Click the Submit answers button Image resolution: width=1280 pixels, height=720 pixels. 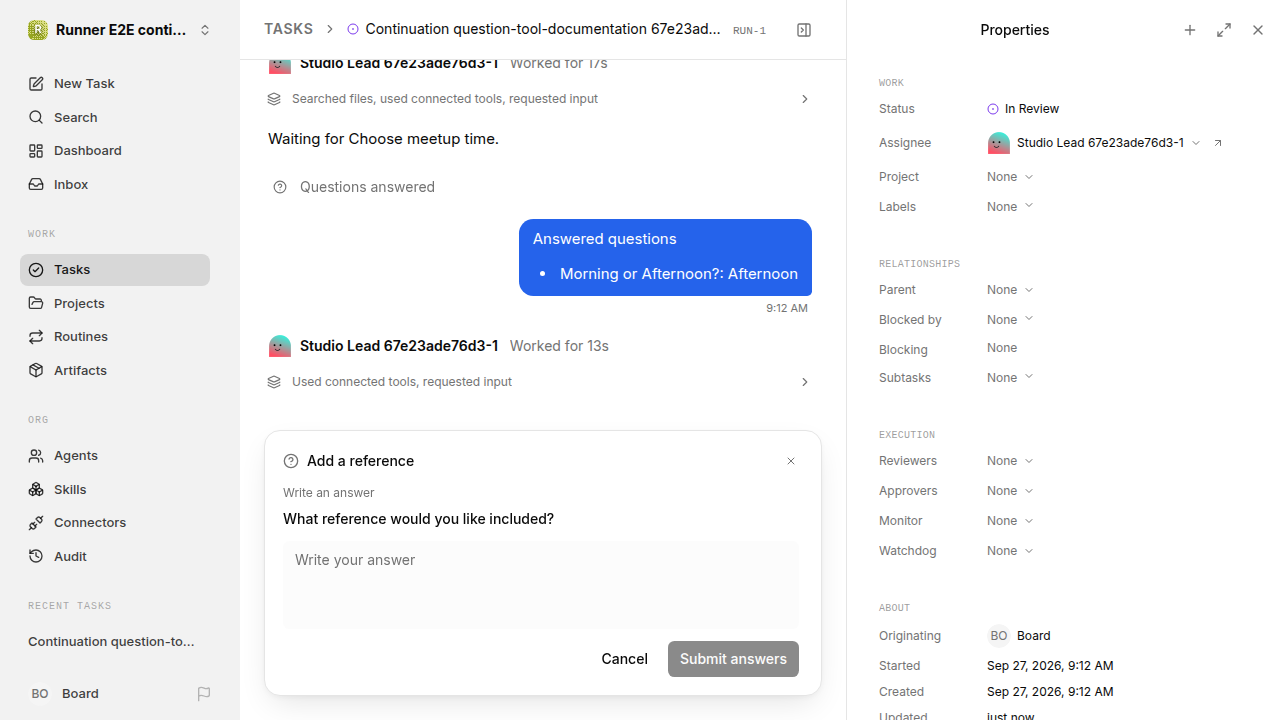tap(733, 659)
